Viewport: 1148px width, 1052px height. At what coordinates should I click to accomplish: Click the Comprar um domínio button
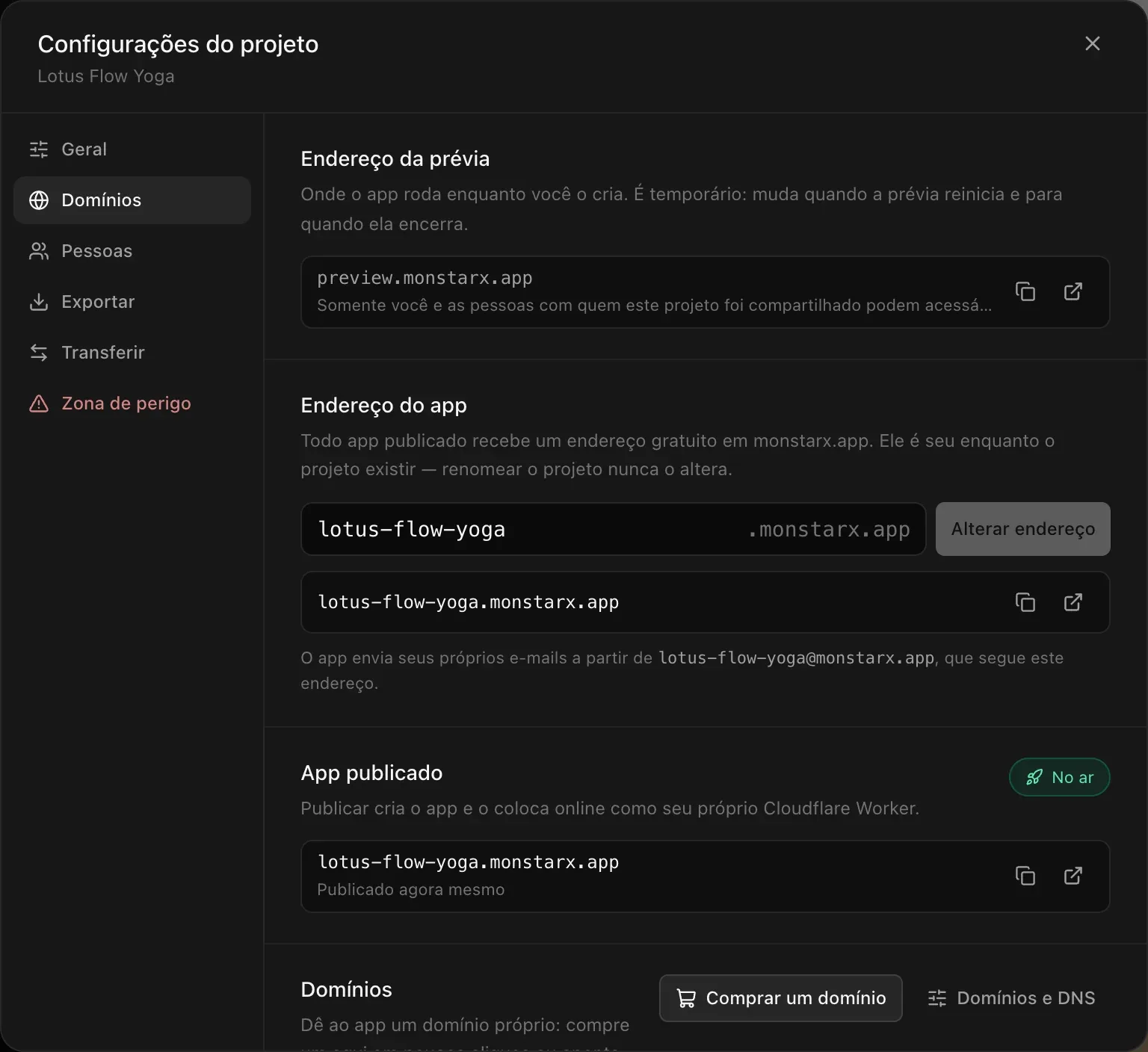(781, 998)
